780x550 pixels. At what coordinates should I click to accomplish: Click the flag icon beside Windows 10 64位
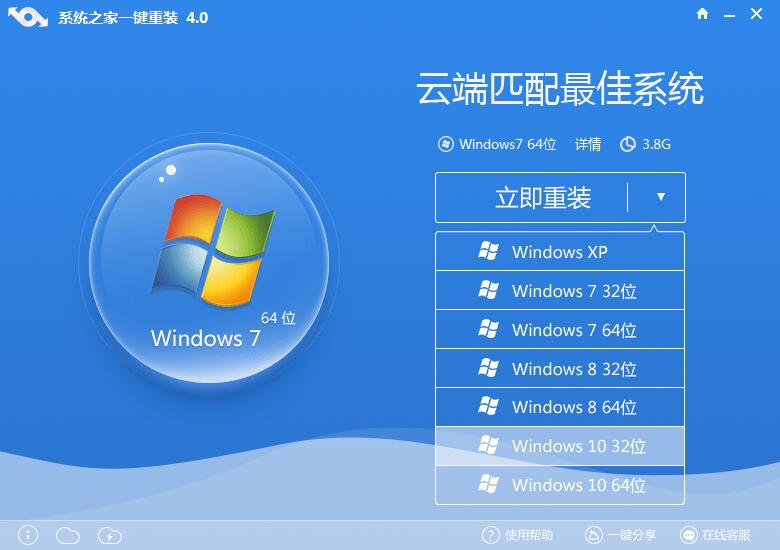488,484
